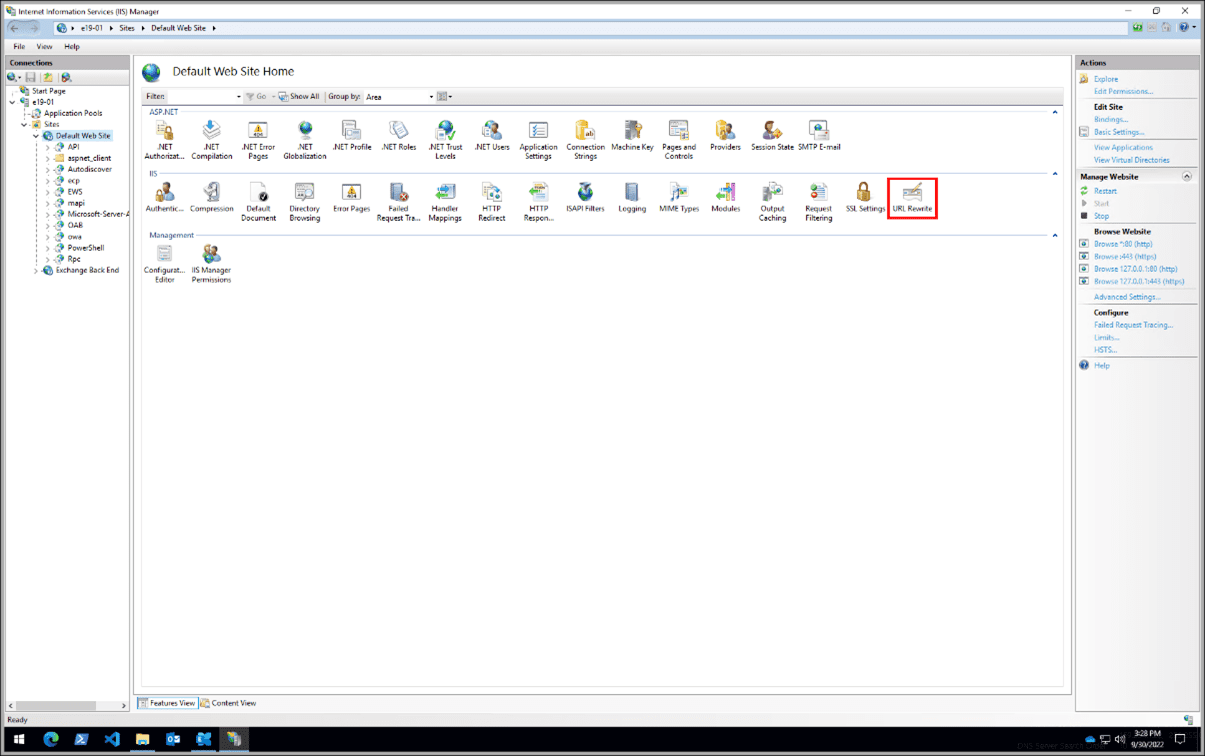This screenshot has height=756, width=1205.
Task: Open MIME Types feature
Action: [x=678, y=198]
